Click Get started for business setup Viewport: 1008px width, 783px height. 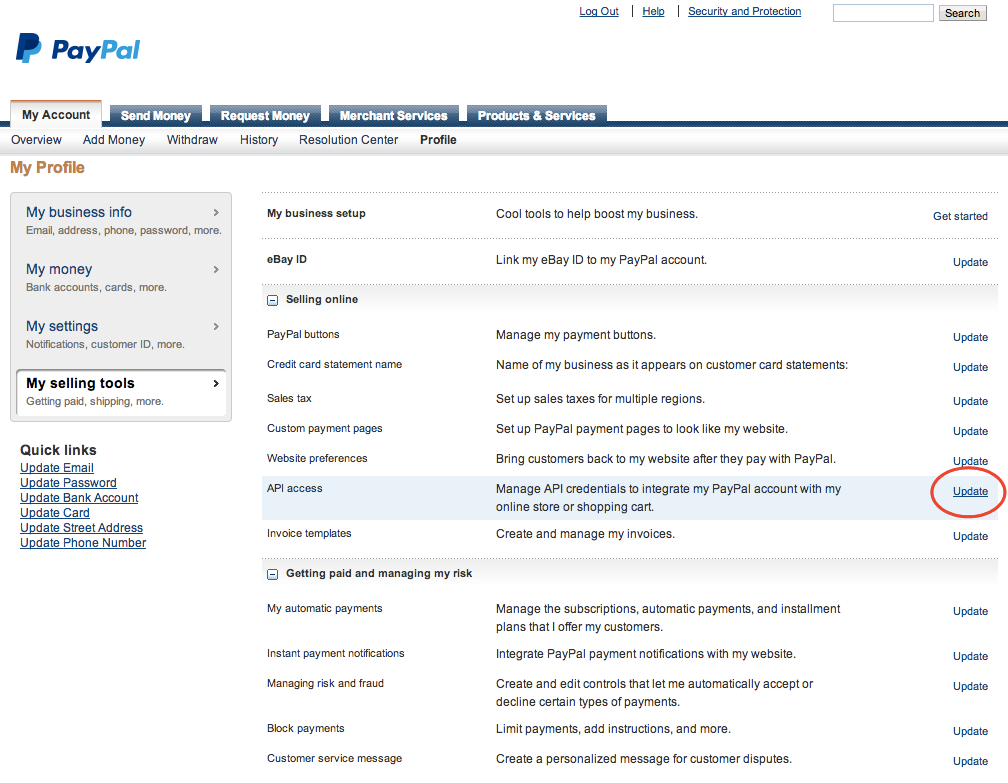point(960,216)
